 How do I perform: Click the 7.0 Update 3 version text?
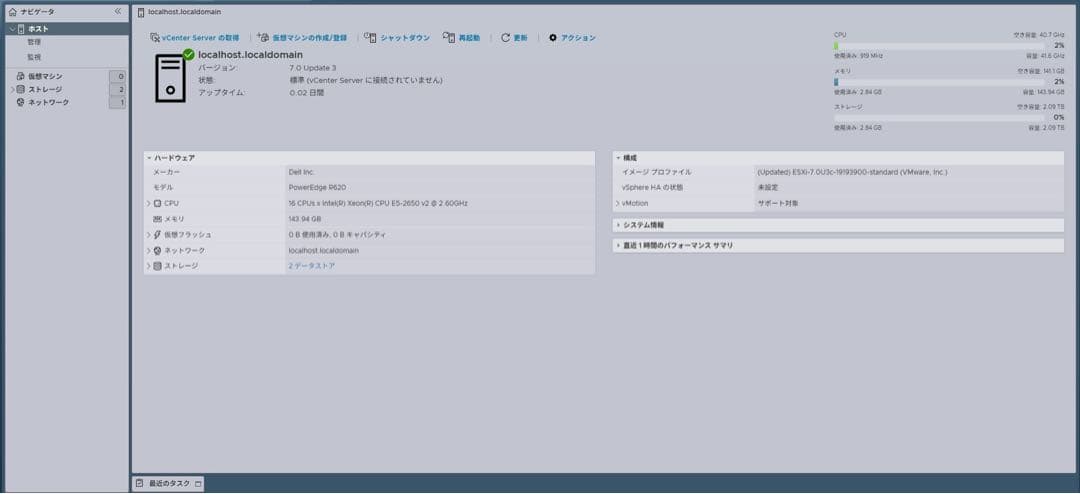pyautogui.click(x=313, y=68)
